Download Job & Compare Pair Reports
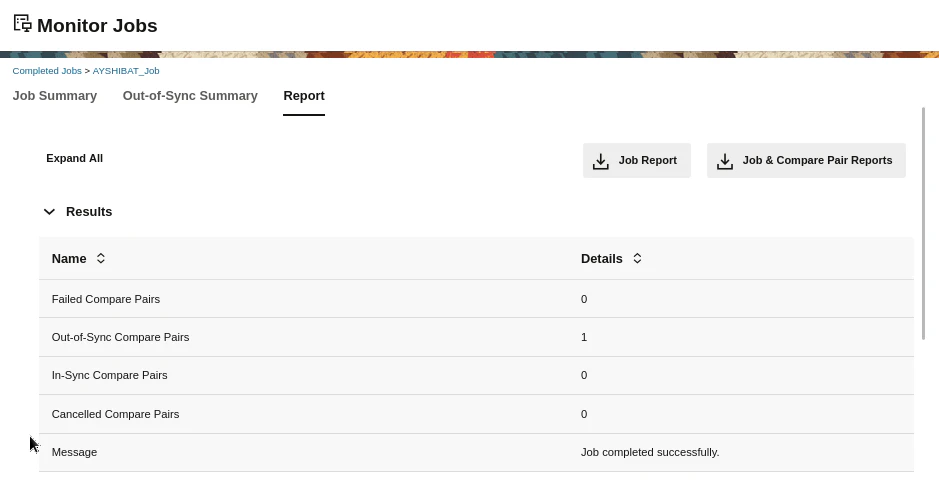The image size is (939, 484). pos(806,161)
